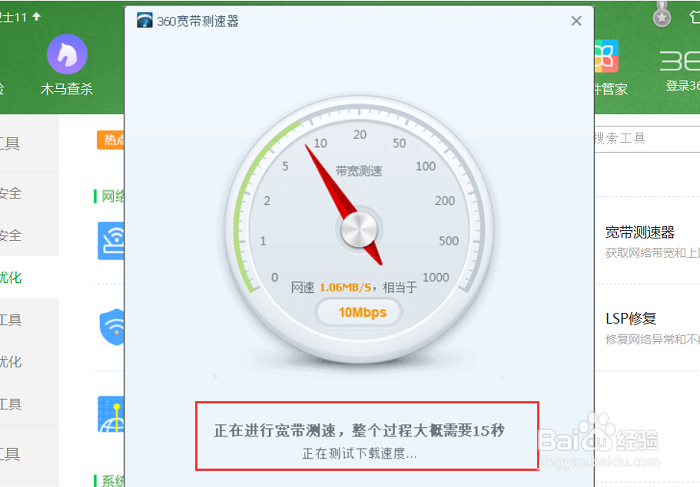Open 宽带测速器 tool entry on right
Viewport: 700px width, 487px height.
(639, 232)
